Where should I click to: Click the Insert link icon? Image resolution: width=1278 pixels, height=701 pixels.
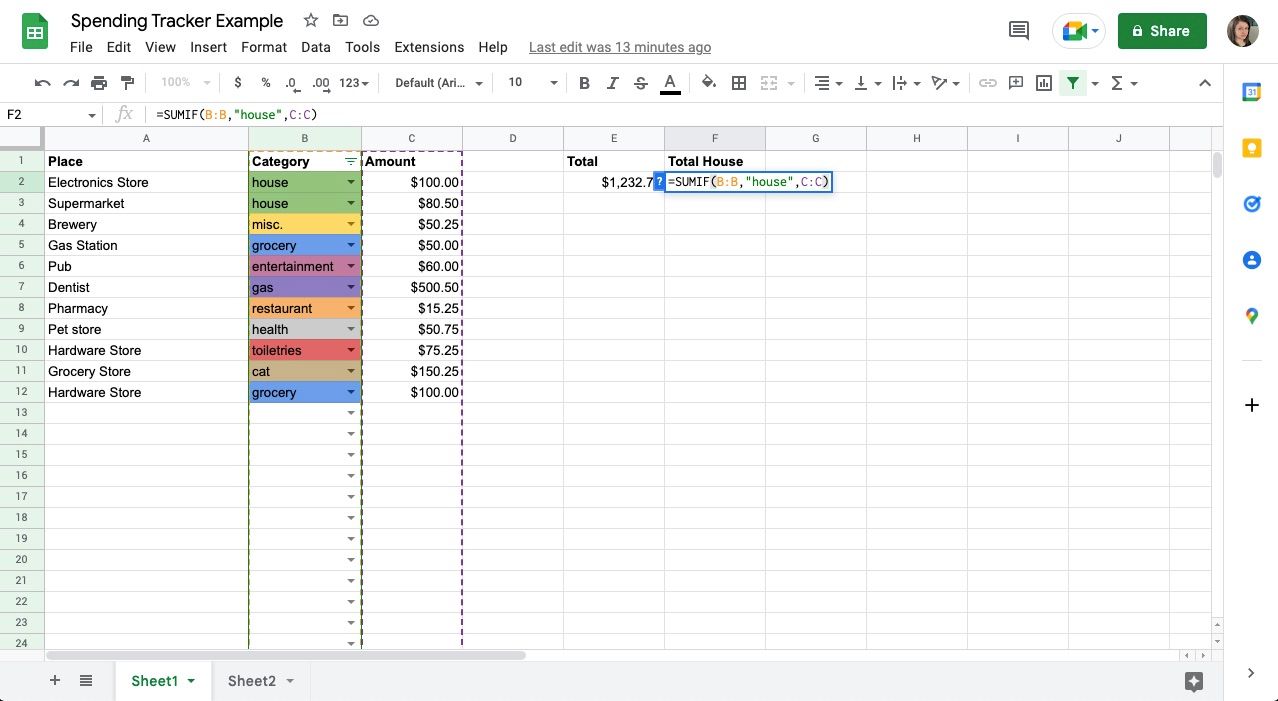click(987, 83)
